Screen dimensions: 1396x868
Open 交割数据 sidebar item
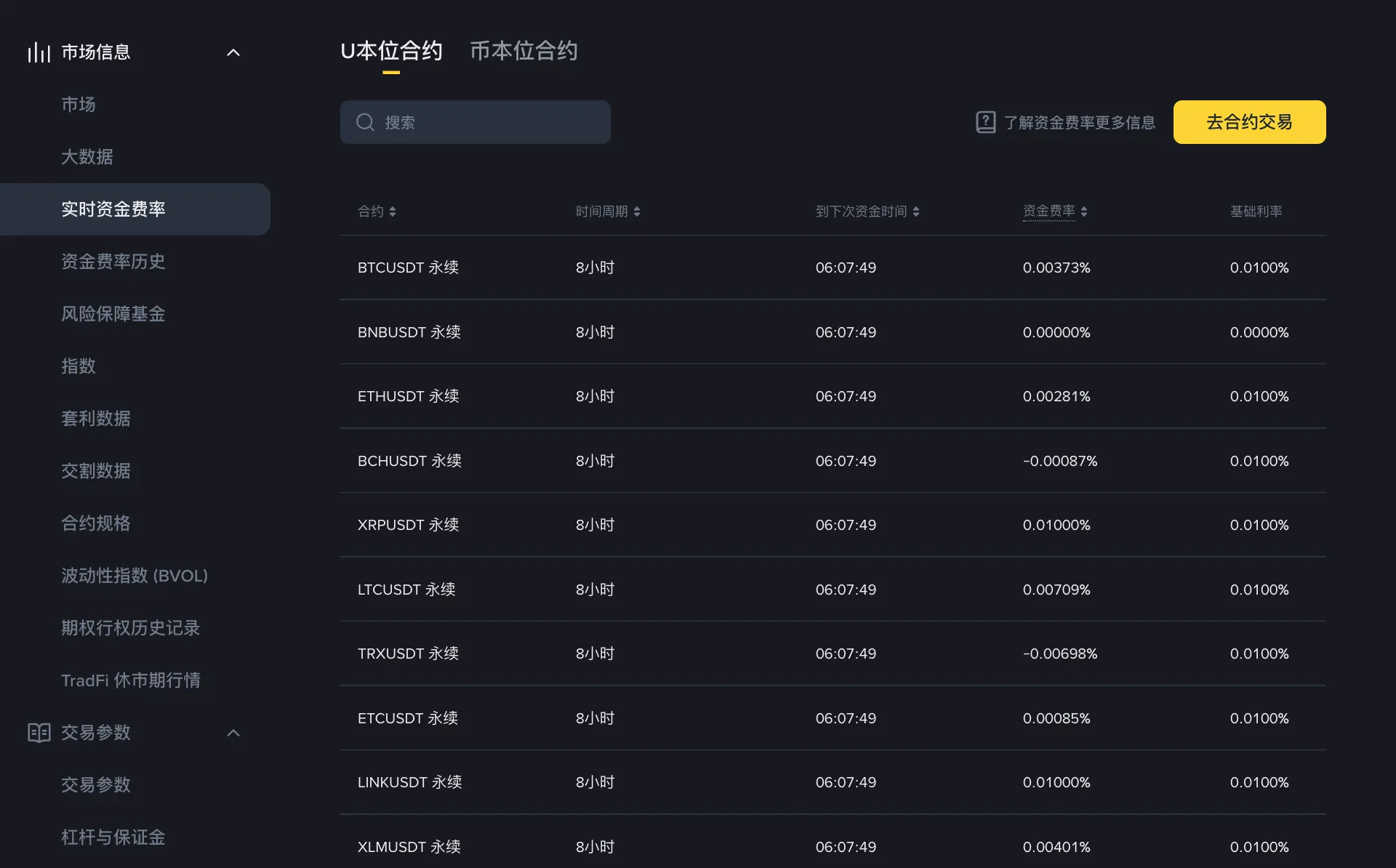tap(96, 471)
